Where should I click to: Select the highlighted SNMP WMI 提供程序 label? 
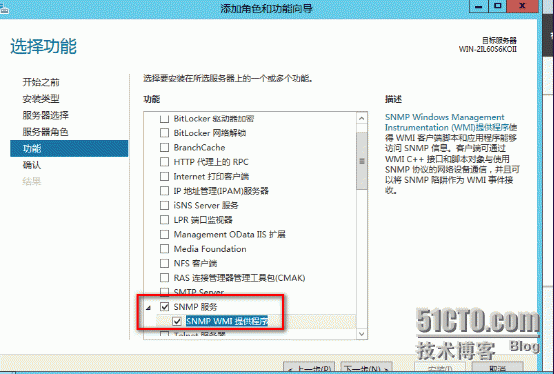click(x=227, y=321)
